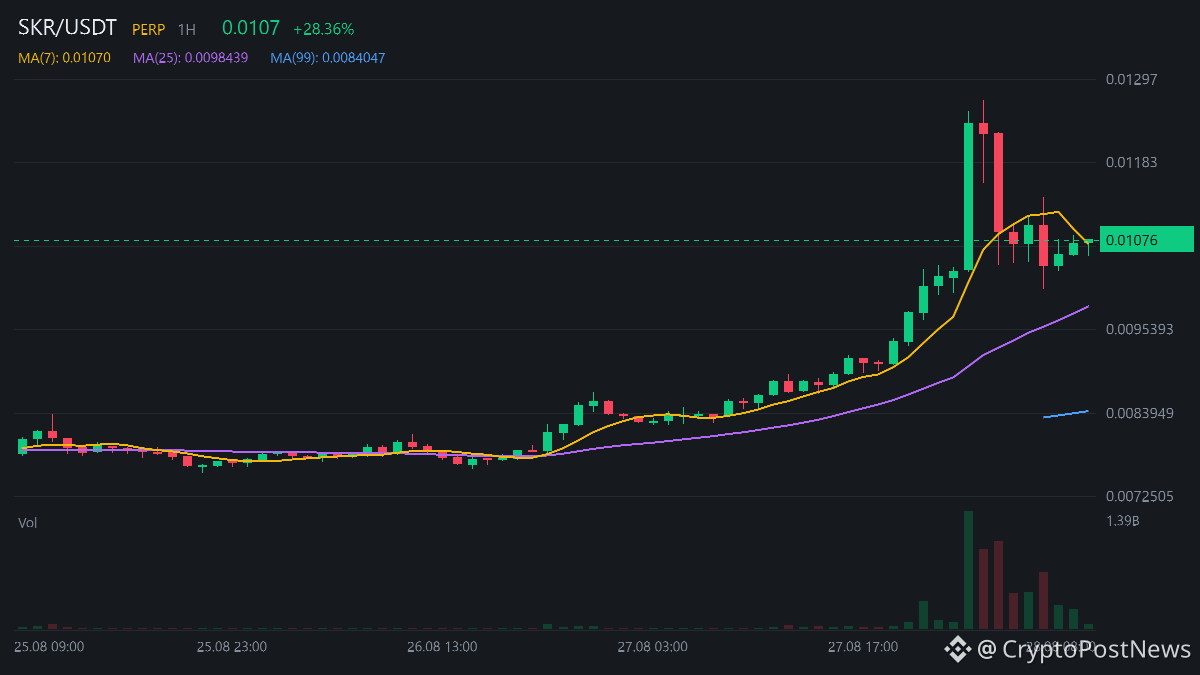Click the tallest green volume bar
The width and height of the screenshot is (1200, 675).
968,570
